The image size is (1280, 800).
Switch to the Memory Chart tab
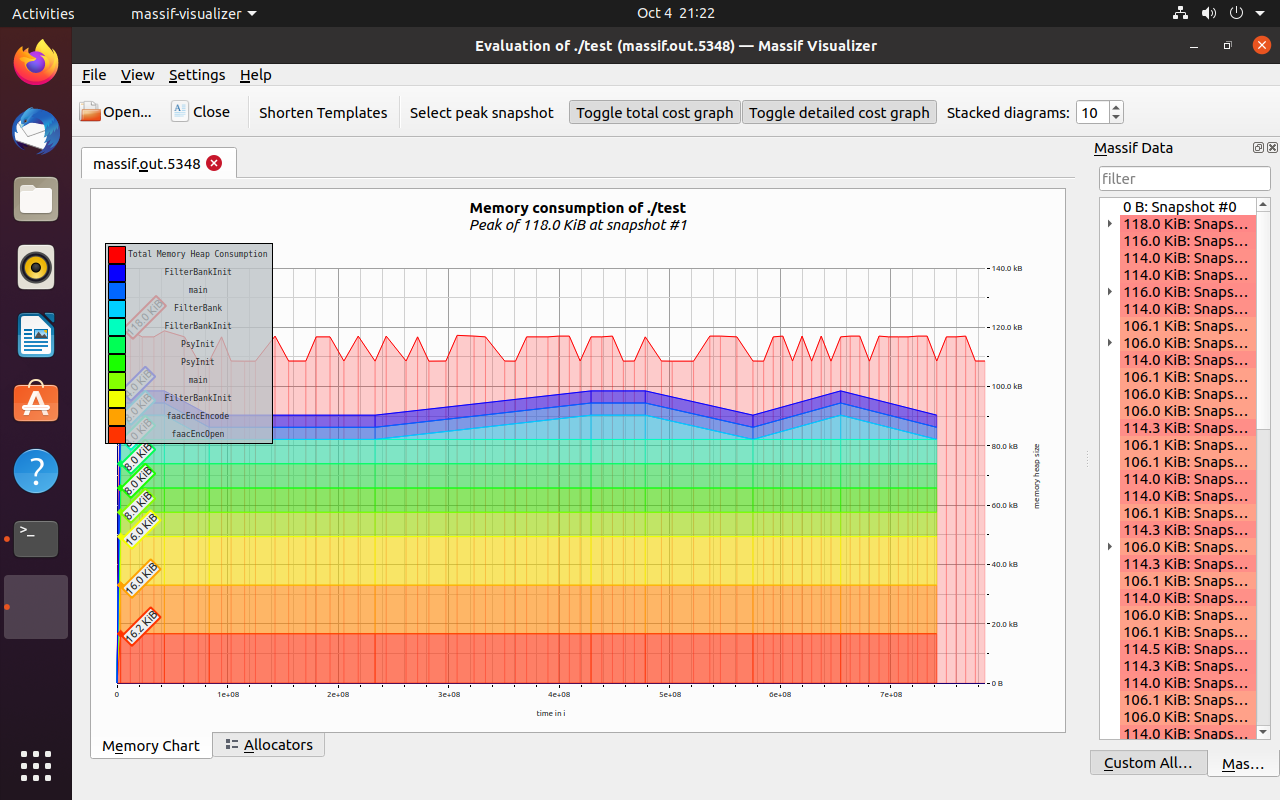[151, 746]
